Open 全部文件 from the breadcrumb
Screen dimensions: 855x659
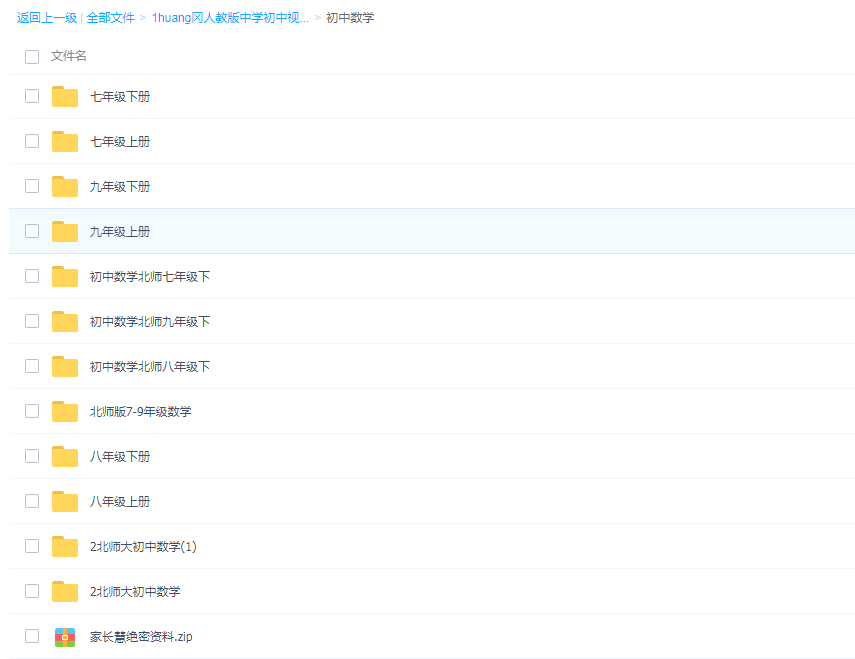(x=109, y=17)
